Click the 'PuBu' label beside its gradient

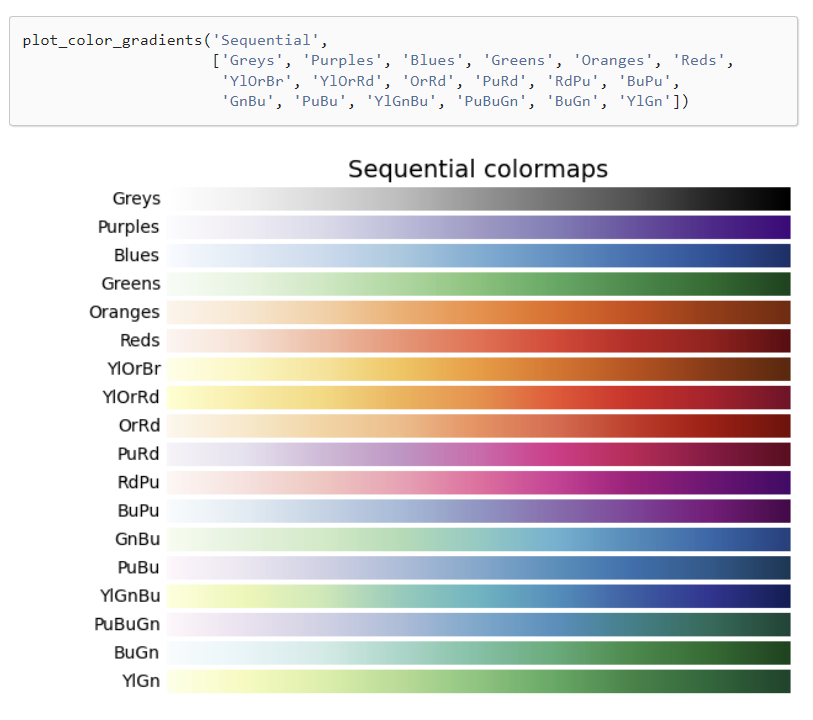click(x=138, y=568)
